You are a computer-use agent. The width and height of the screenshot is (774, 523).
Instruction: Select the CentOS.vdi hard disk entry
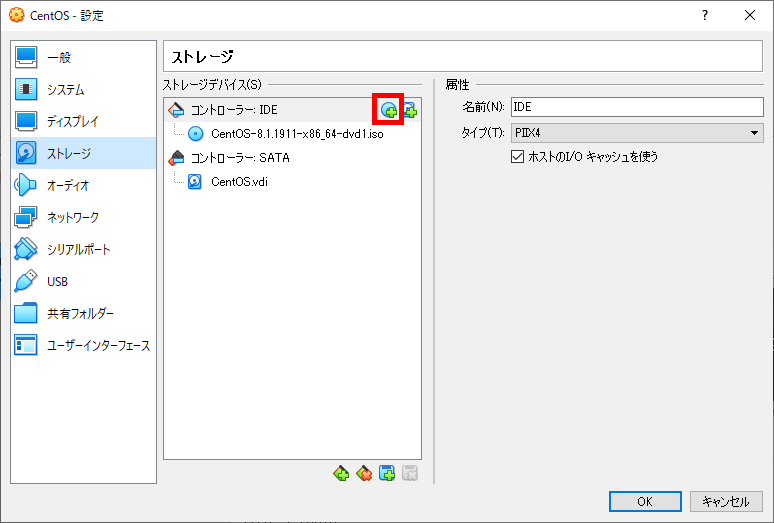239,181
